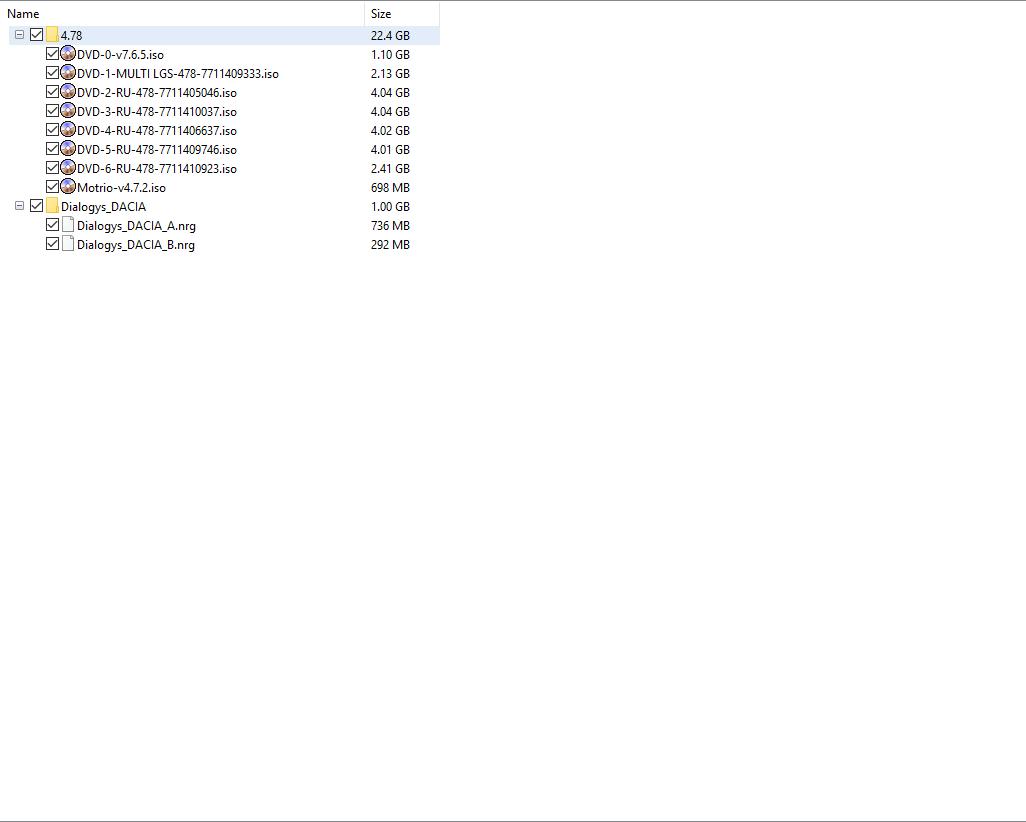This screenshot has height=822, width=1026.
Task: Click the disc icon of DVD-6-RU-478-7711410923.iso
Action: 68,168
